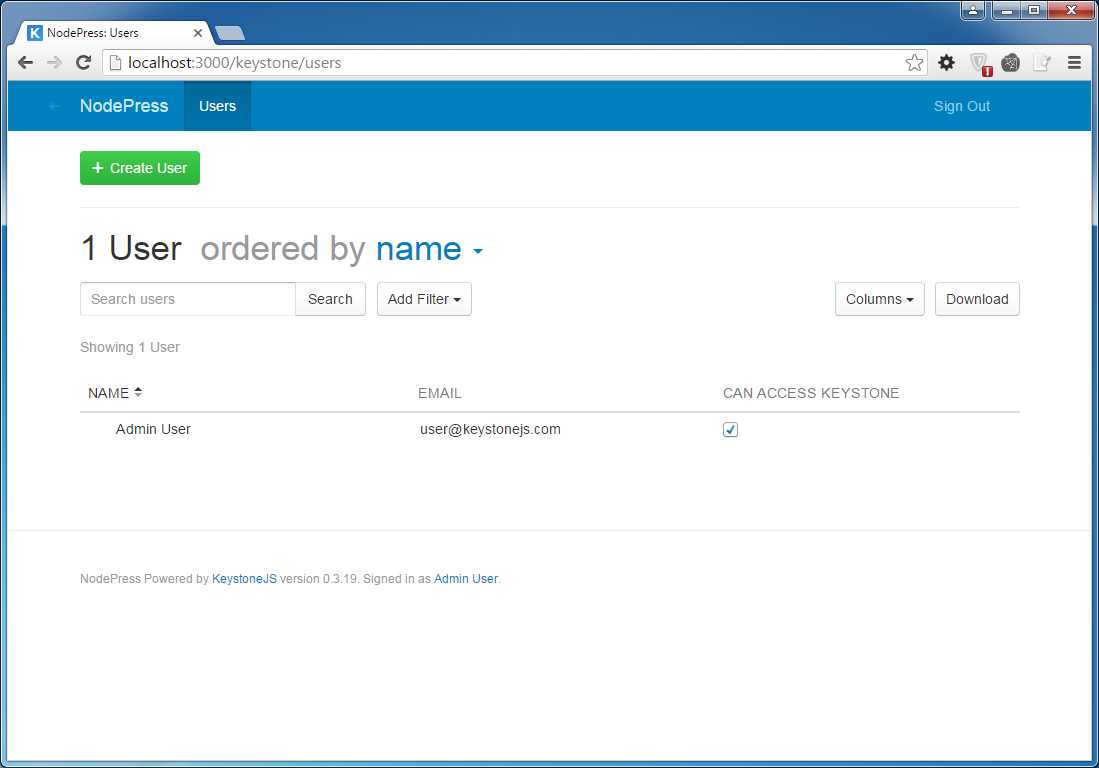The width and height of the screenshot is (1099, 768).
Task: Click the shield ad-blocker extension icon
Action: pos(978,62)
